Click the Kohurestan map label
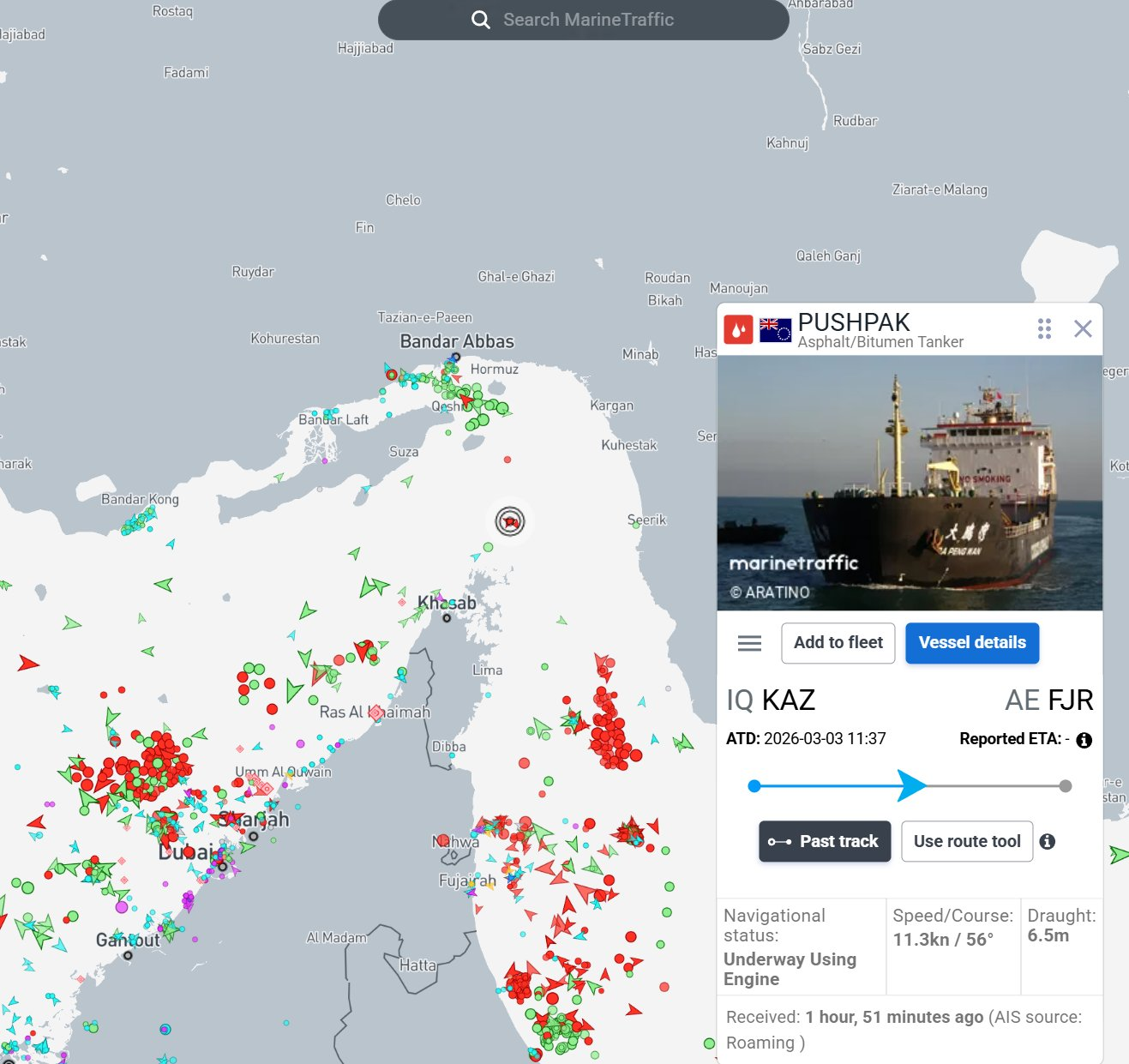The width and height of the screenshot is (1129, 1064). click(x=285, y=339)
